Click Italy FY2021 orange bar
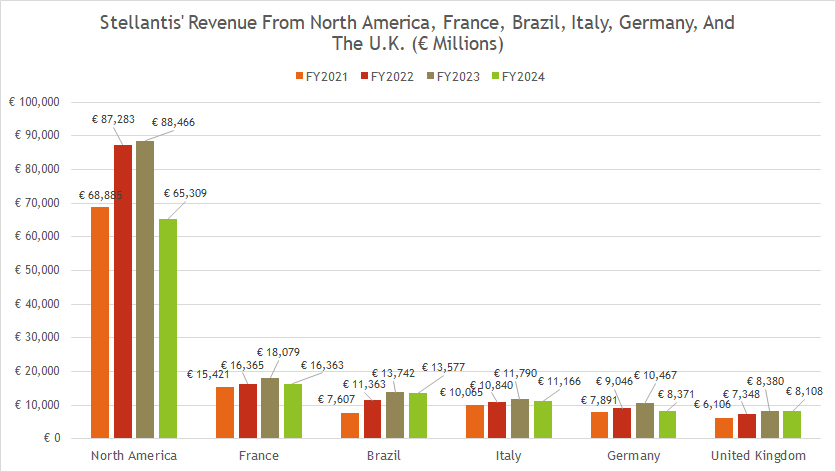Screen dimensions: 836x472 [475, 422]
